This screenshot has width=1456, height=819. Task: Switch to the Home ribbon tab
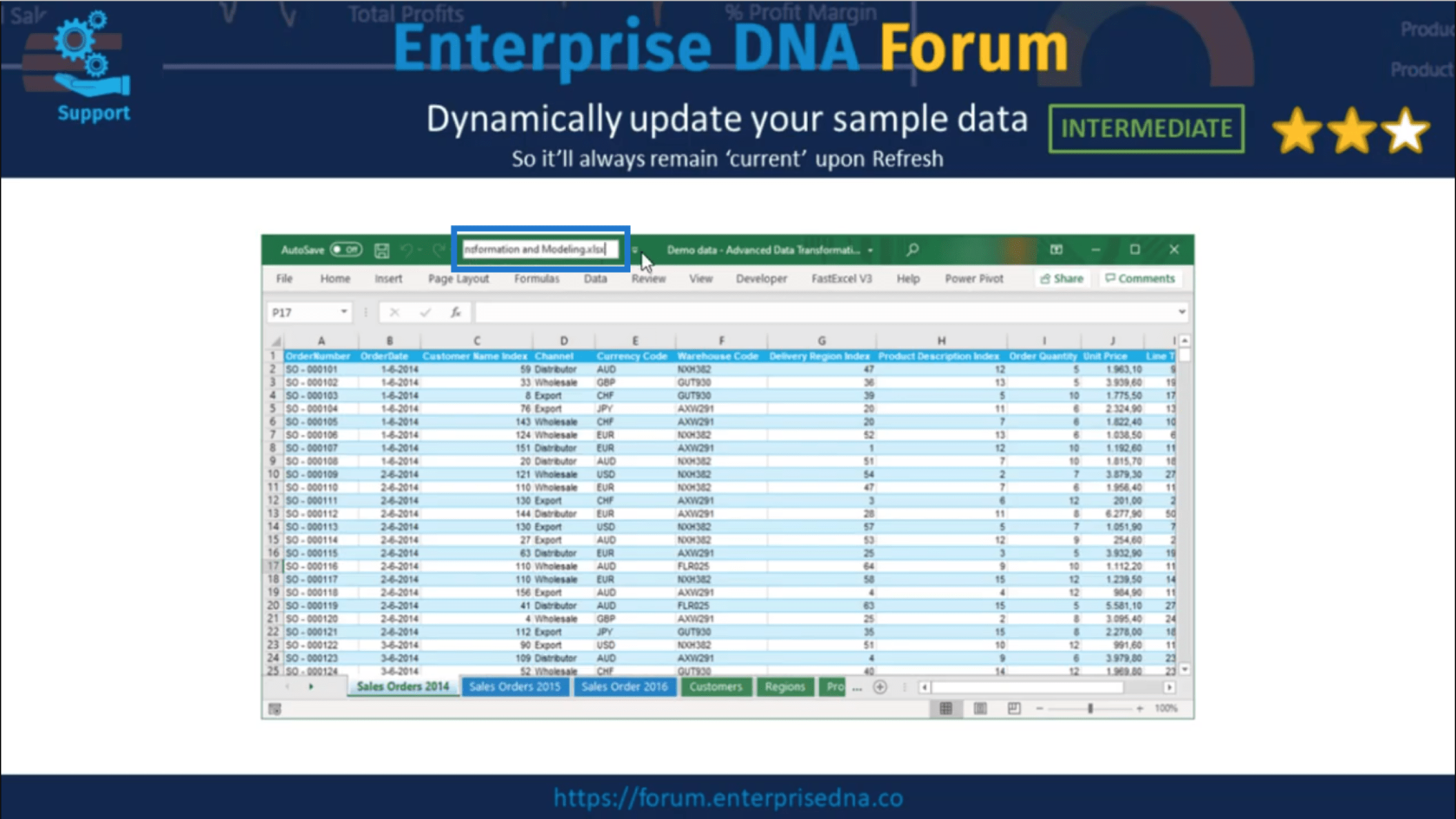point(335,278)
